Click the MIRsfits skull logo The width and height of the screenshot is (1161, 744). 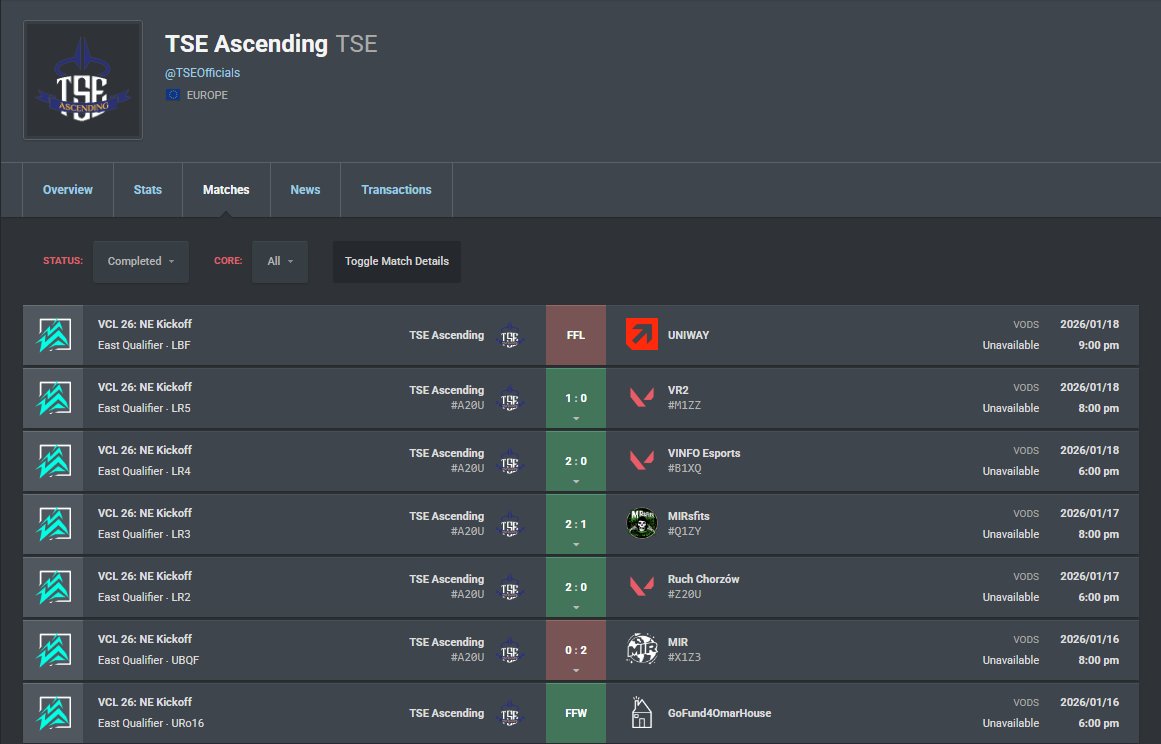click(x=641, y=523)
